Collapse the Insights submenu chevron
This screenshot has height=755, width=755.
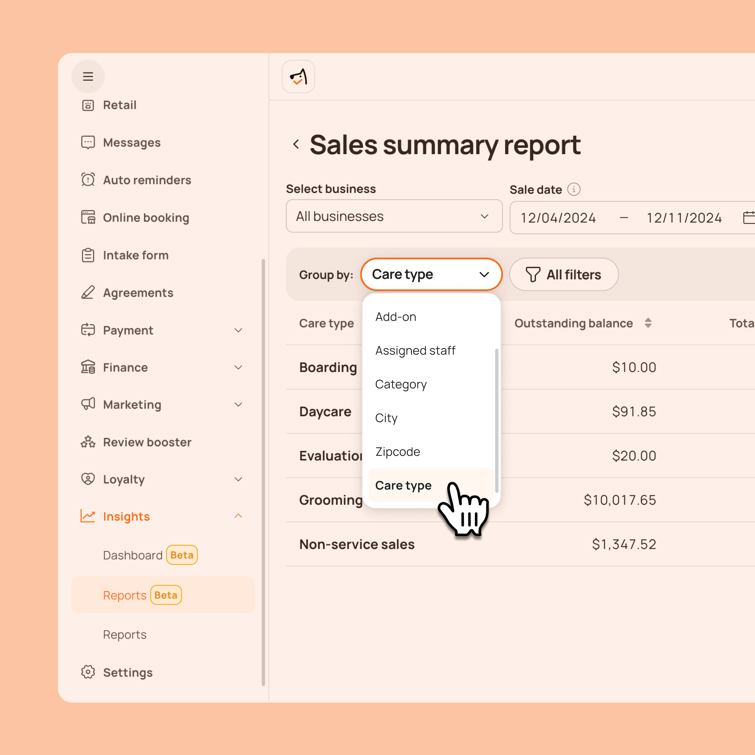tap(238, 516)
